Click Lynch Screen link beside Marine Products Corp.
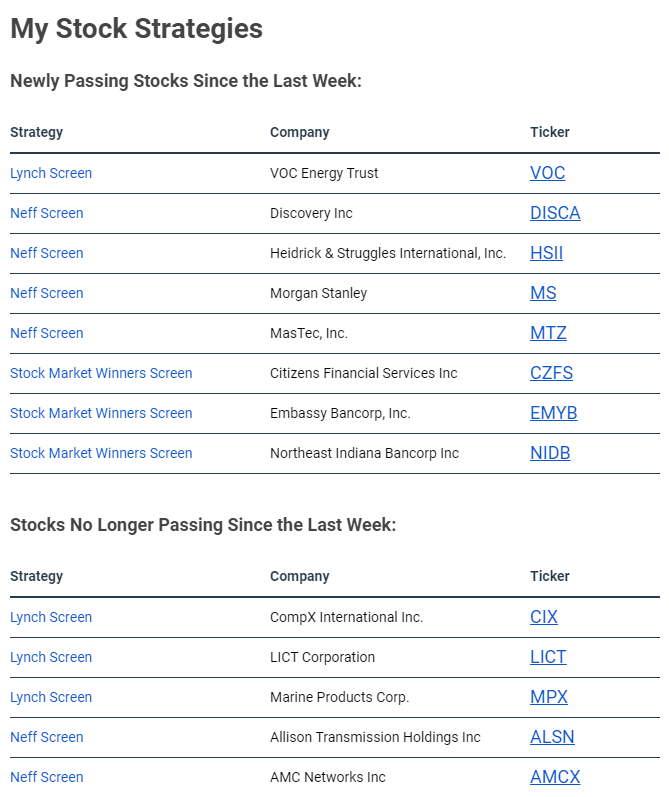669x797 pixels. pyautogui.click(x=51, y=697)
